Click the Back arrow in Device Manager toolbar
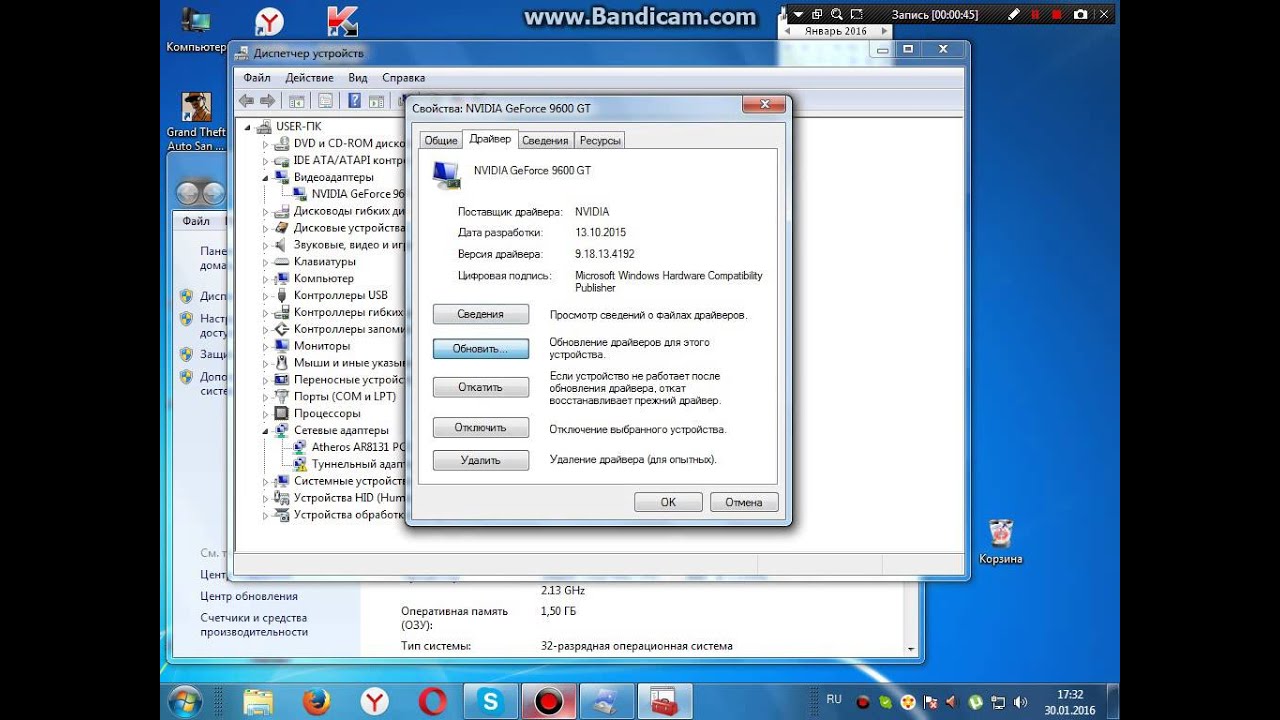 pyautogui.click(x=246, y=100)
